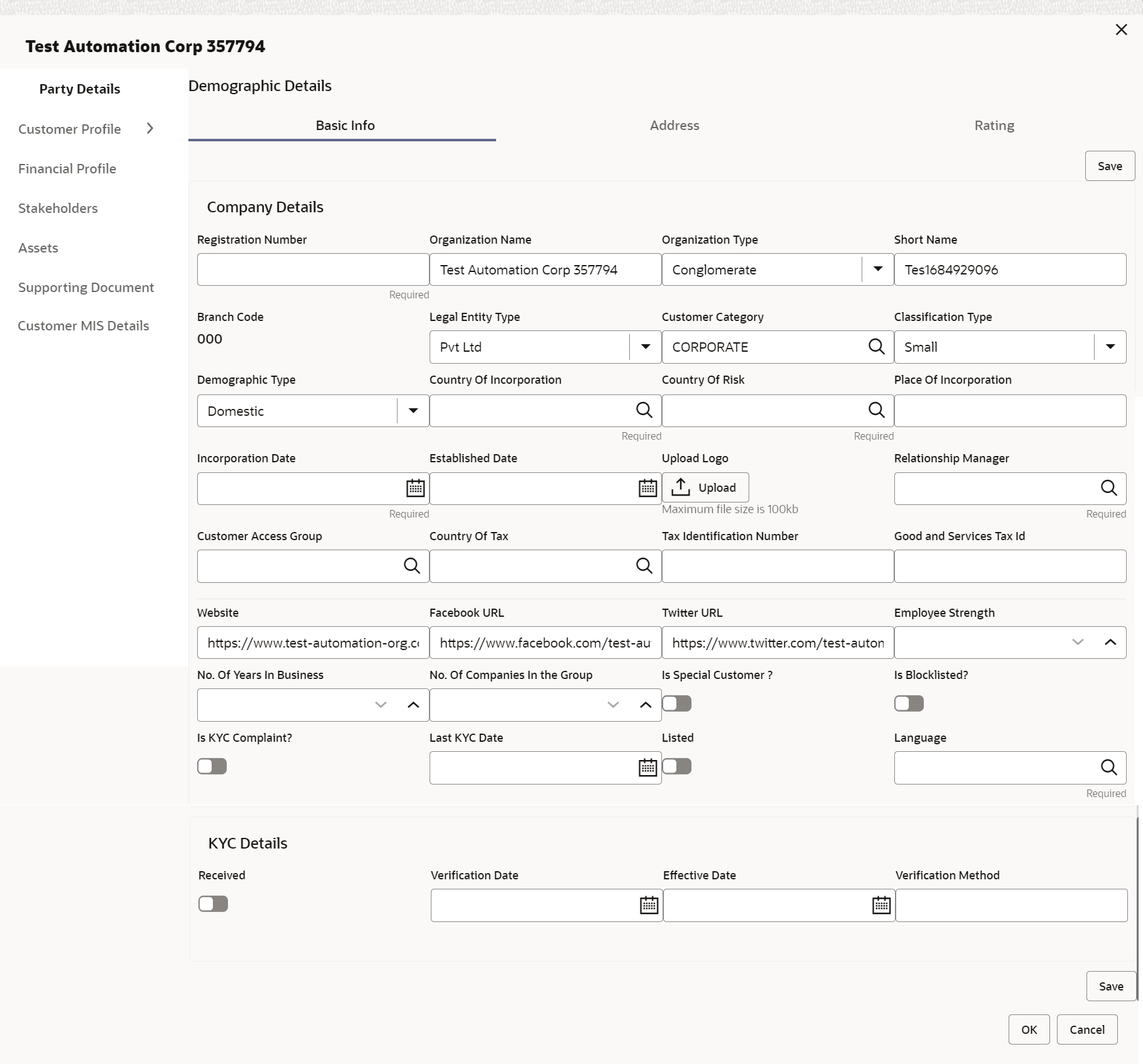Viewport: 1143px width, 1064px height.
Task: Click the Upload logo button
Action: tap(705, 487)
